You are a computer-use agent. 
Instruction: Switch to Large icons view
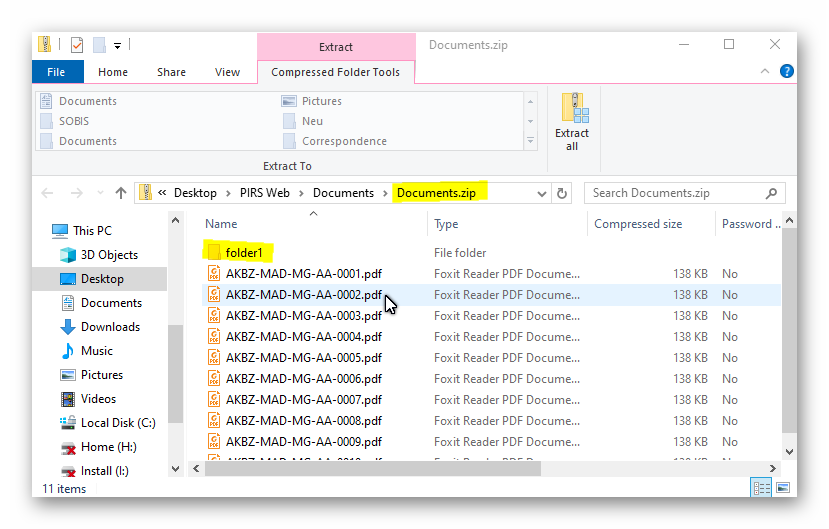point(784,488)
